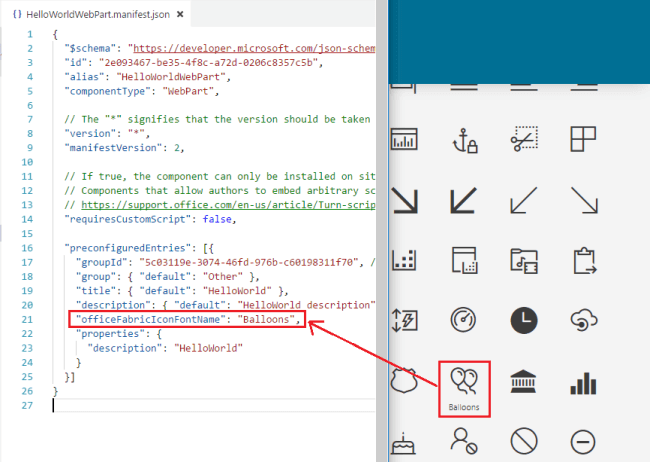Click the bank building icon
The image size is (650, 462).
coord(524,381)
